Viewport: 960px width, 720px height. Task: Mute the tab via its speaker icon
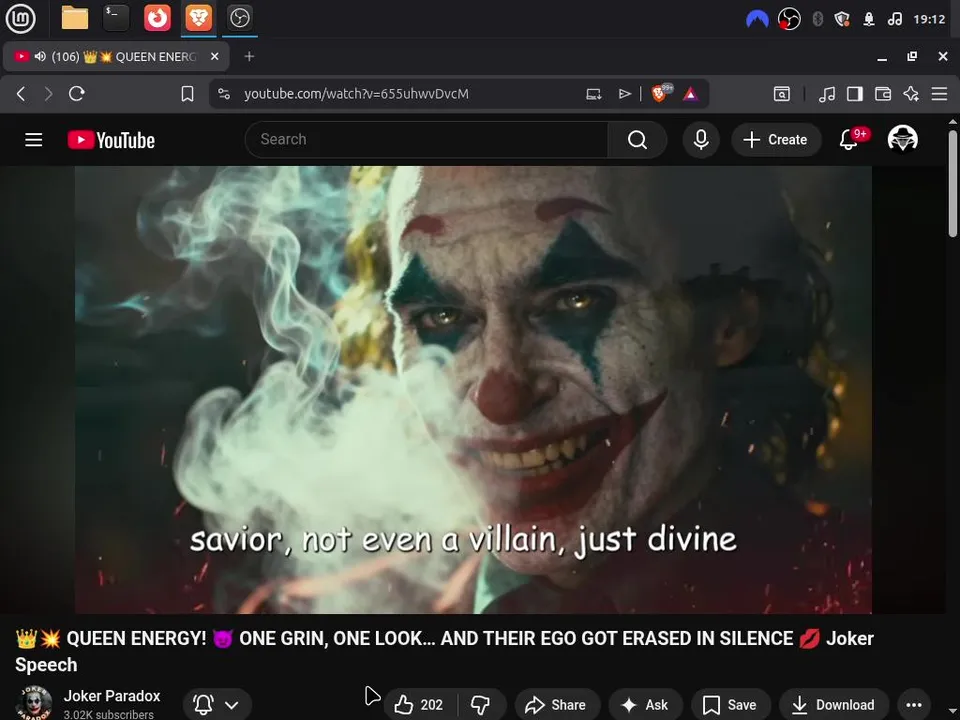(x=40, y=56)
